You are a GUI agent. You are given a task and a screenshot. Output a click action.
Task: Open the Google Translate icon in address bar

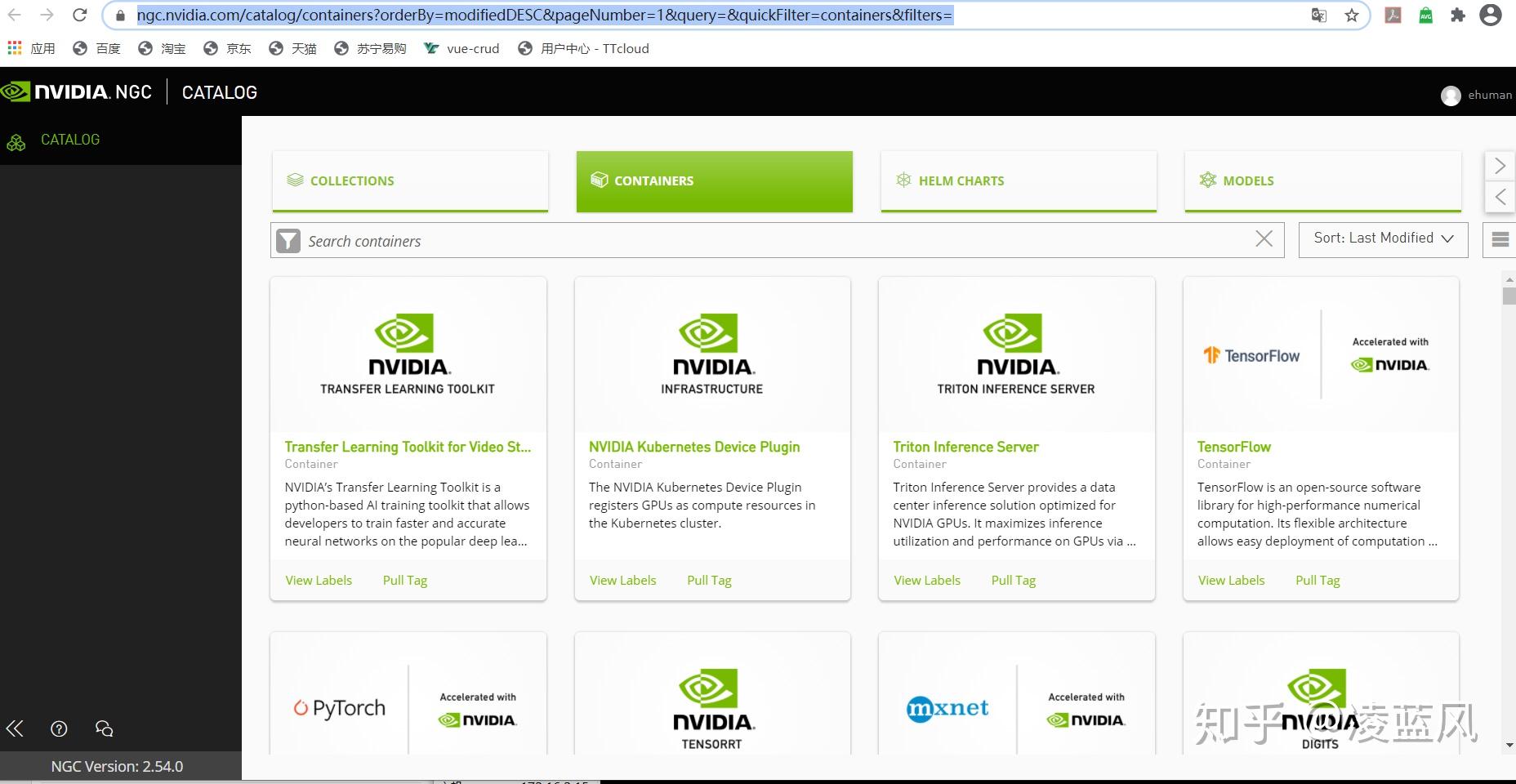pos(1318,15)
